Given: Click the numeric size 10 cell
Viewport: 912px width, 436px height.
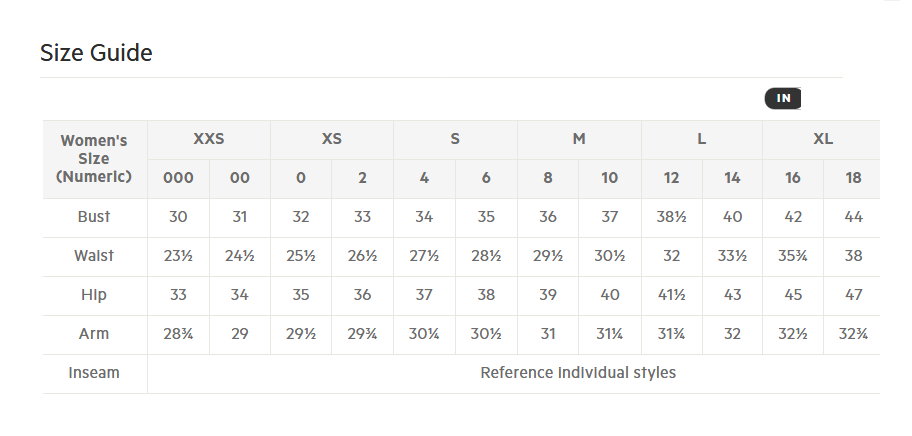Looking at the screenshot, I should (x=610, y=178).
